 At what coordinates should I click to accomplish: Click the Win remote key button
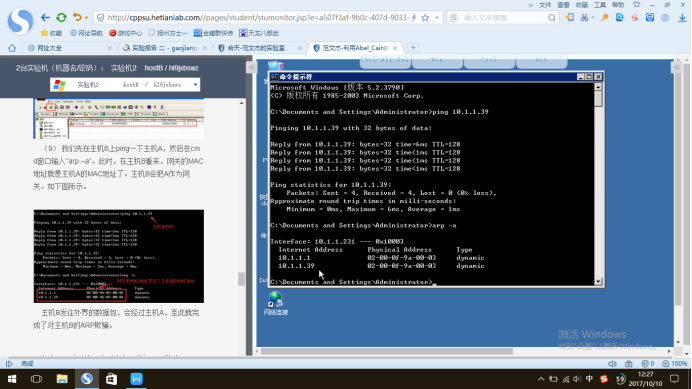437,61
